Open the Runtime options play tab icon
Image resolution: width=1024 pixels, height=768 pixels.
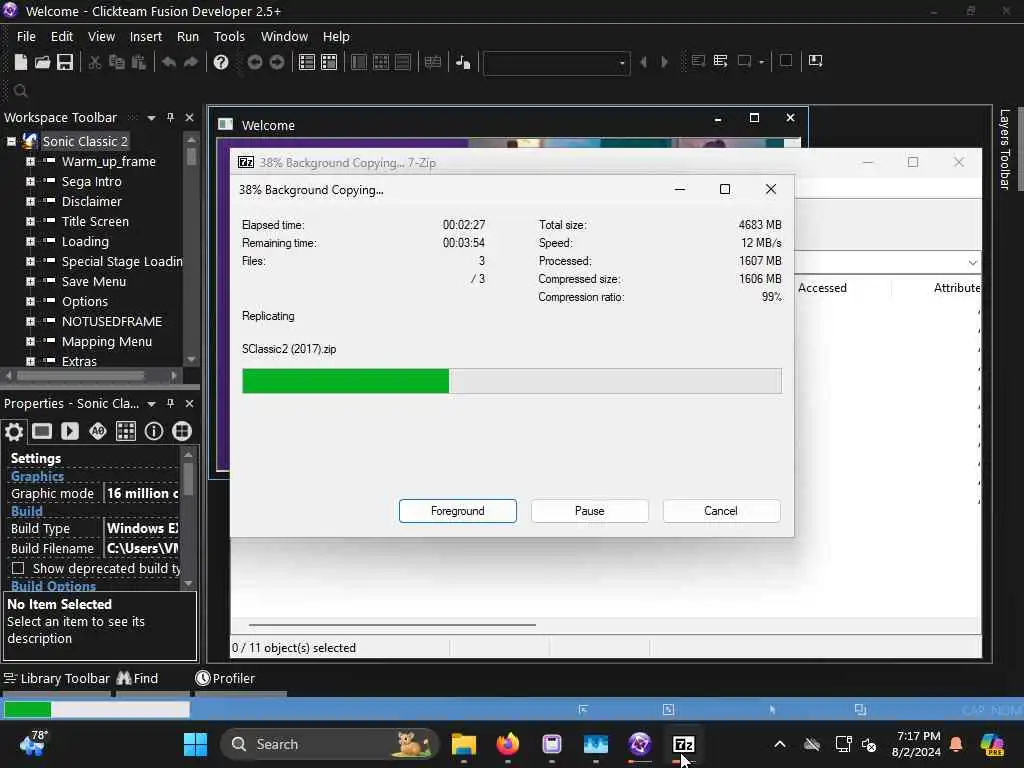(x=70, y=432)
